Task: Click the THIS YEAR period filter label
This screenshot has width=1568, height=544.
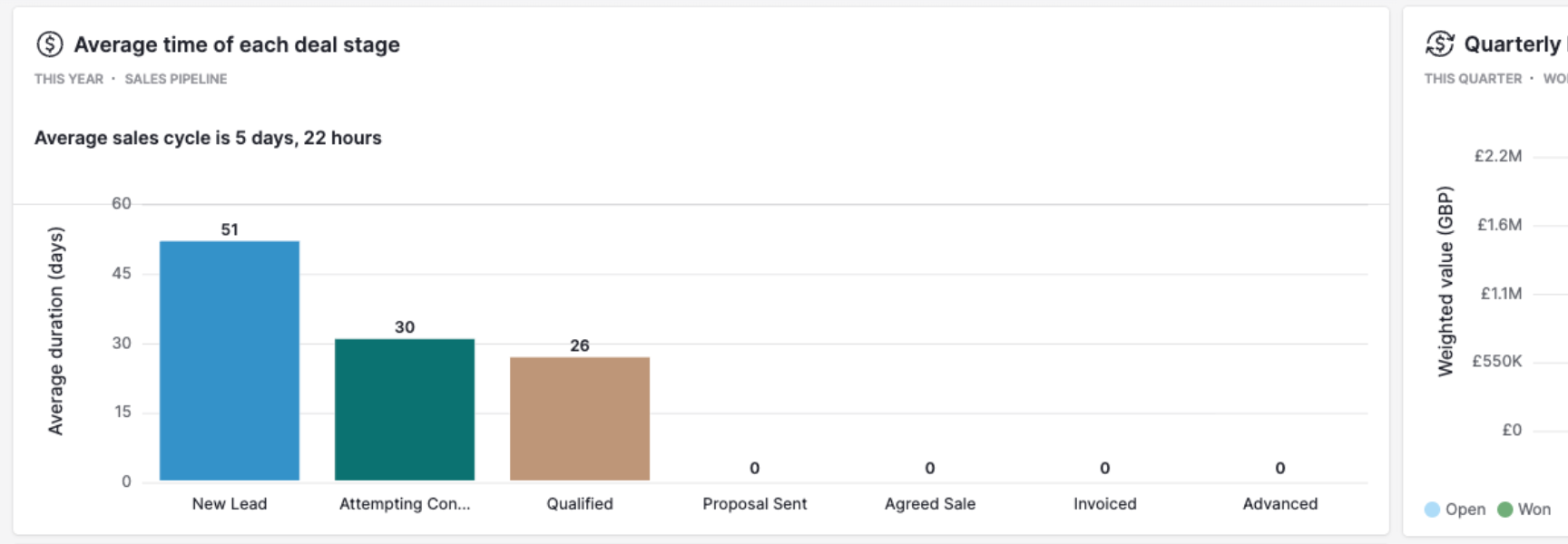Action: tap(69, 79)
